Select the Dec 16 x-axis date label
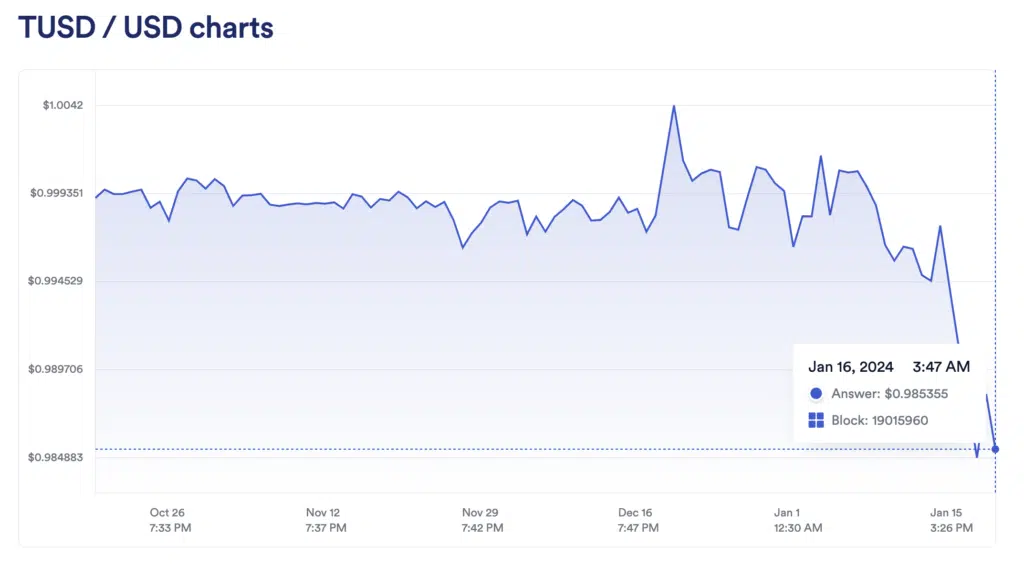This screenshot has width=1024, height=567. tap(636, 513)
